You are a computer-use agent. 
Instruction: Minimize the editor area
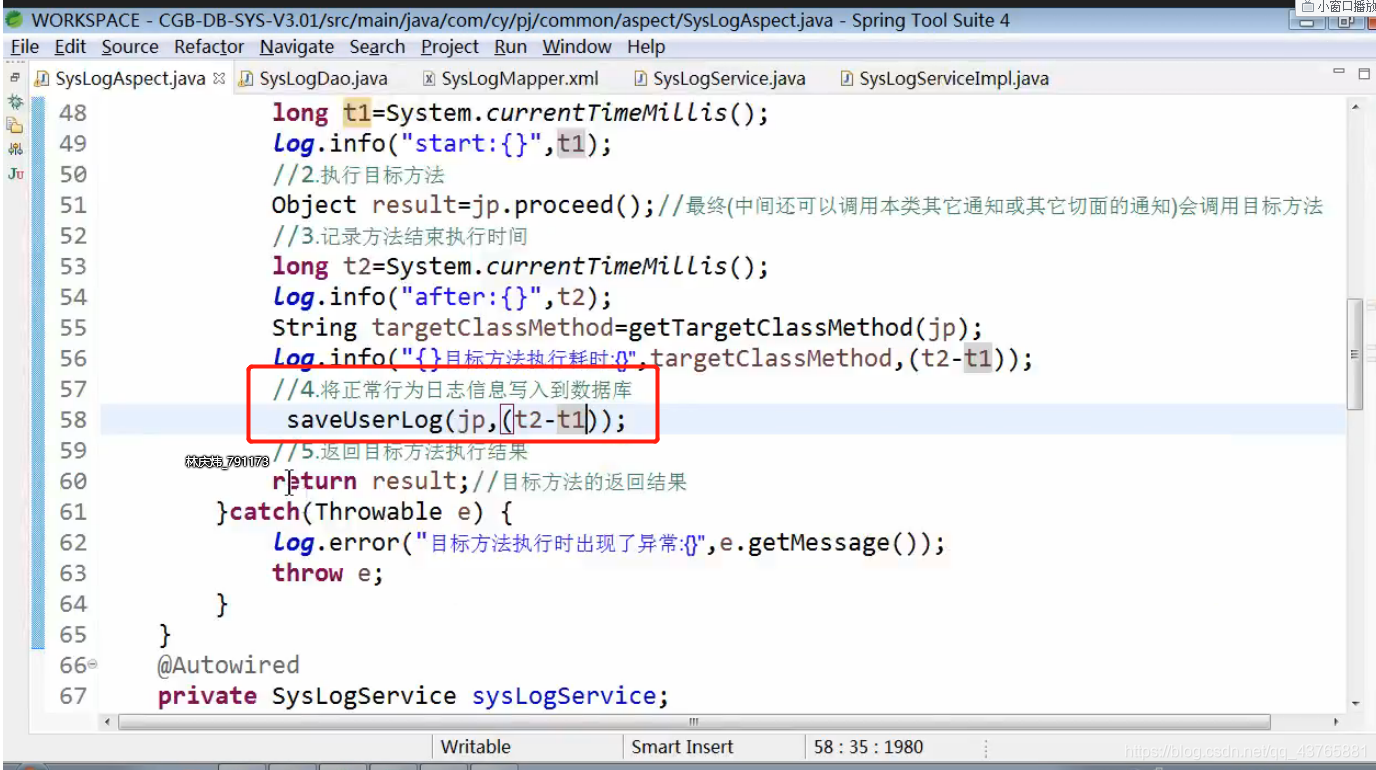point(1339,73)
